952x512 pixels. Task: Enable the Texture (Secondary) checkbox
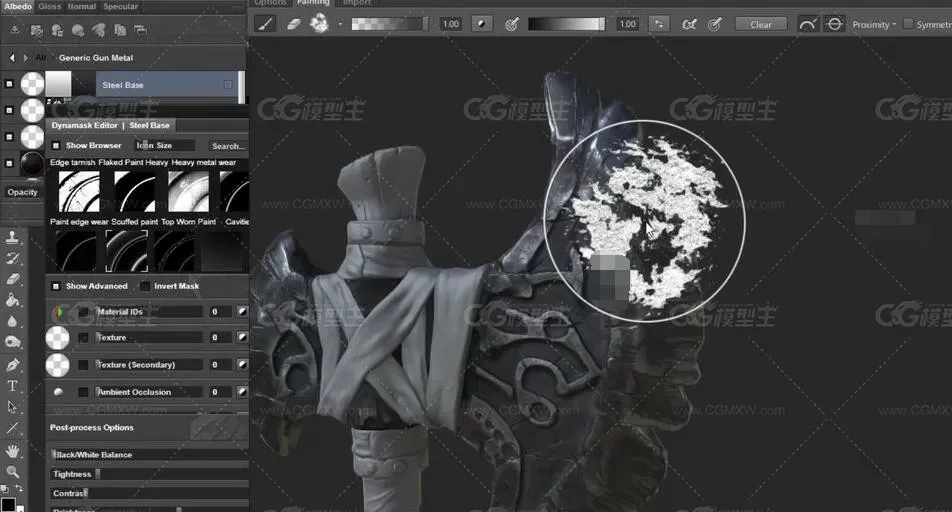click(x=83, y=365)
